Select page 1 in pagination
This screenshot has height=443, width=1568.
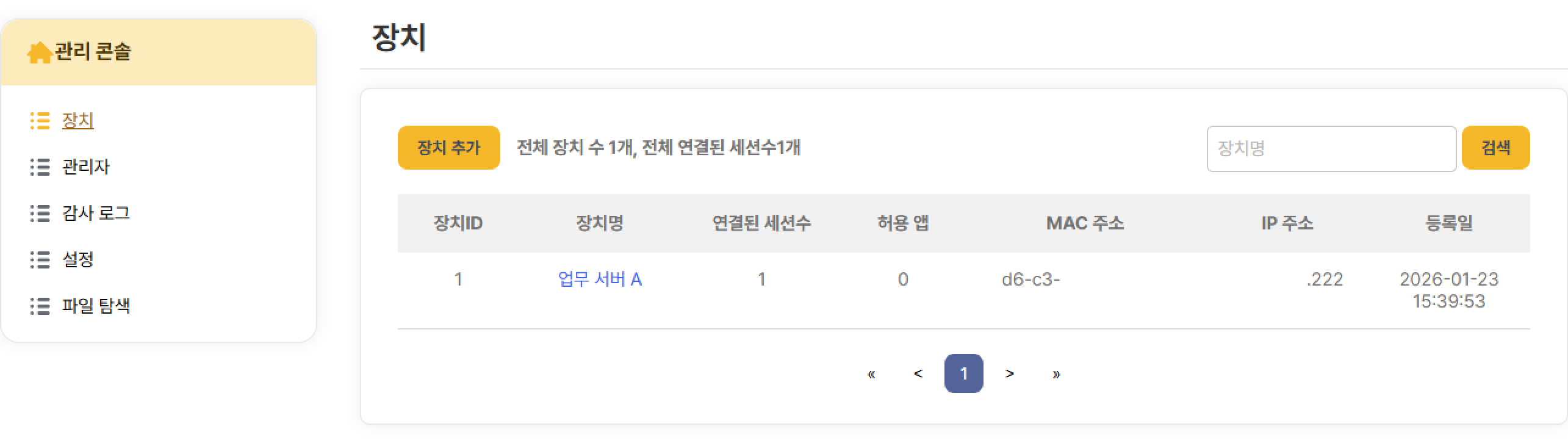963,373
